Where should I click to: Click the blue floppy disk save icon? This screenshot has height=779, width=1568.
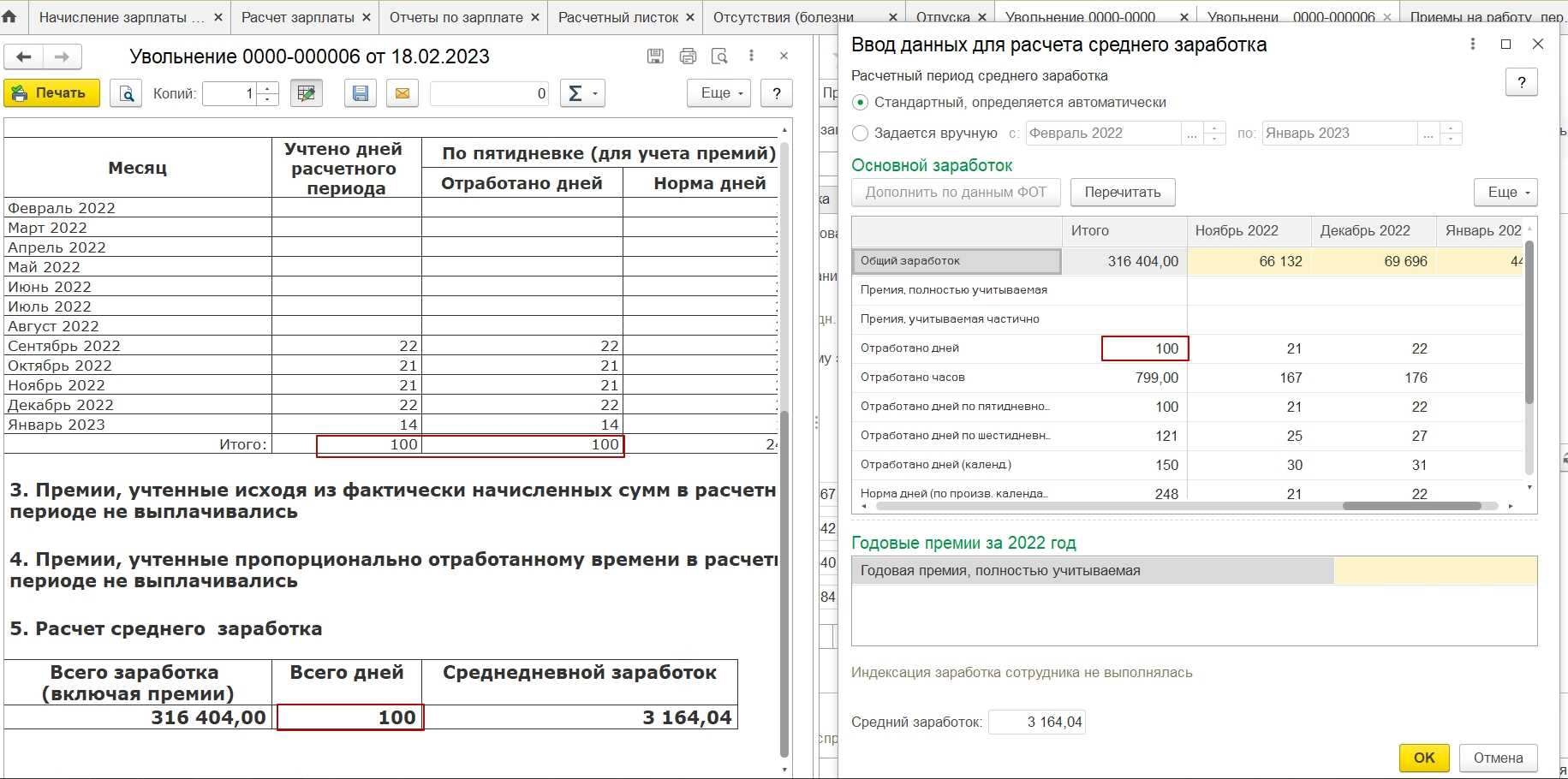click(361, 93)
